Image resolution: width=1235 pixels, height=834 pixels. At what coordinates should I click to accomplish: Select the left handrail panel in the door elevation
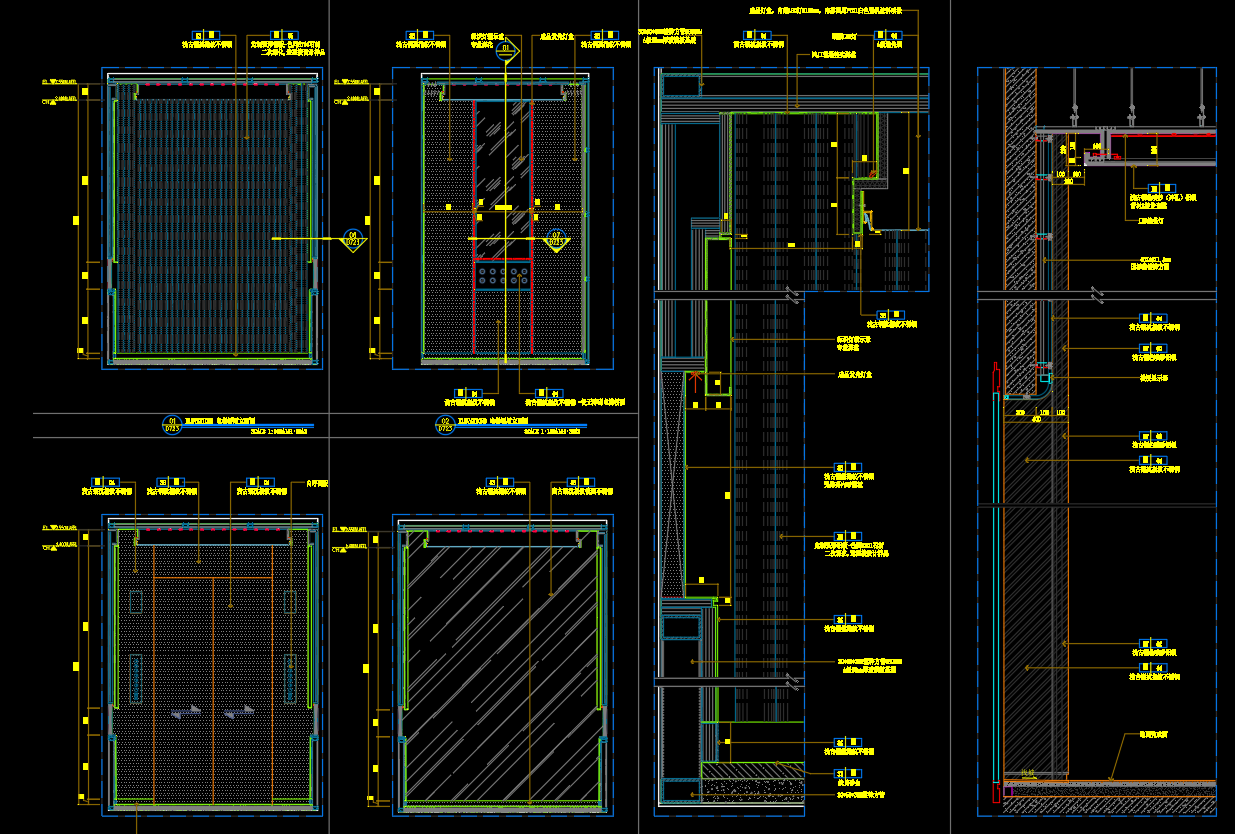[x=135, y=679]
